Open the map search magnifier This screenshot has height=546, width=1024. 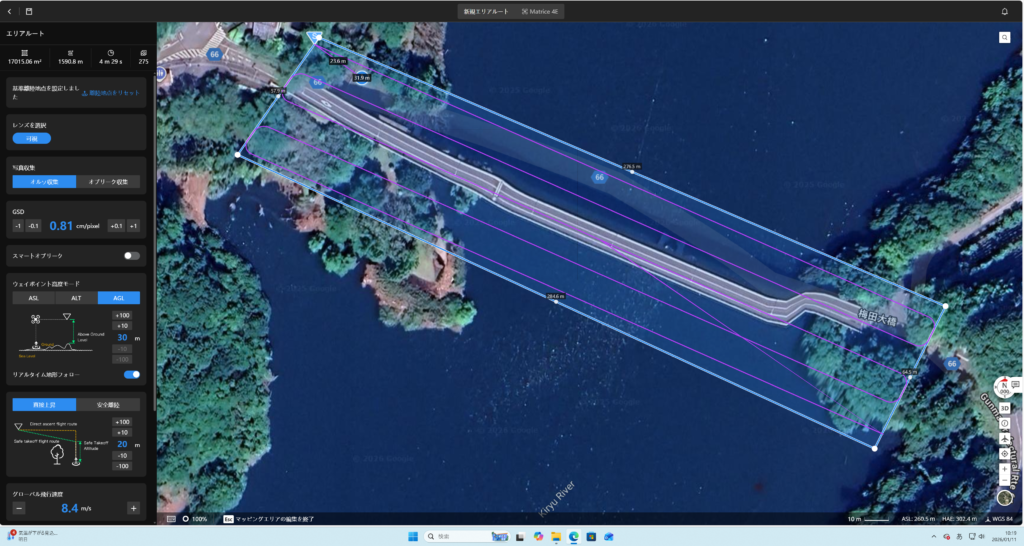point(1004,37)
